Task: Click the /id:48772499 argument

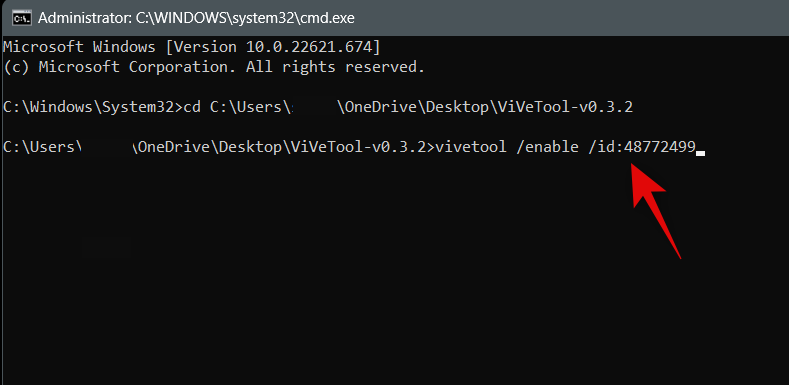Action: [x=642, y=147]
